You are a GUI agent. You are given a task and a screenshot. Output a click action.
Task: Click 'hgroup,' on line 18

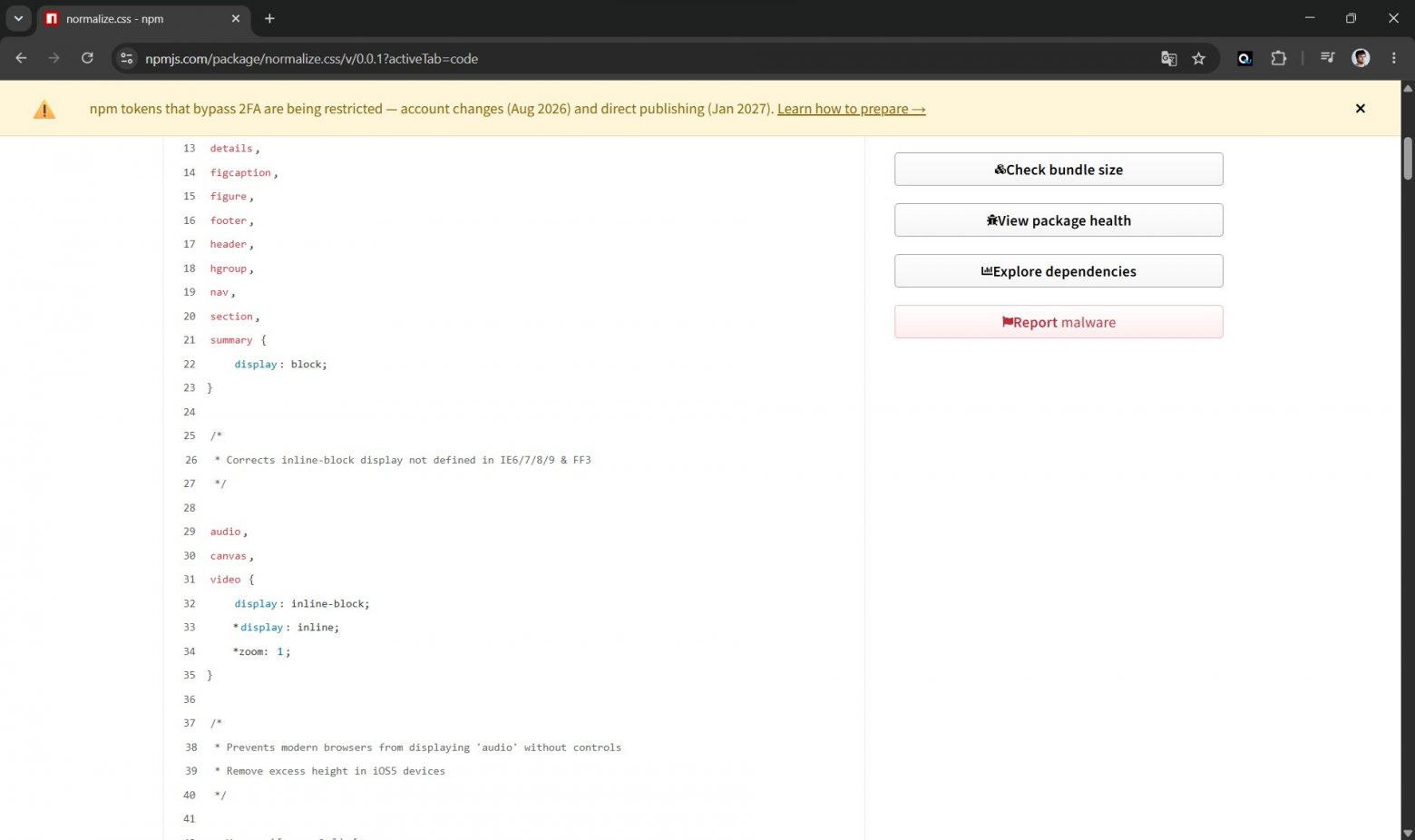click(x=231, y=269)
